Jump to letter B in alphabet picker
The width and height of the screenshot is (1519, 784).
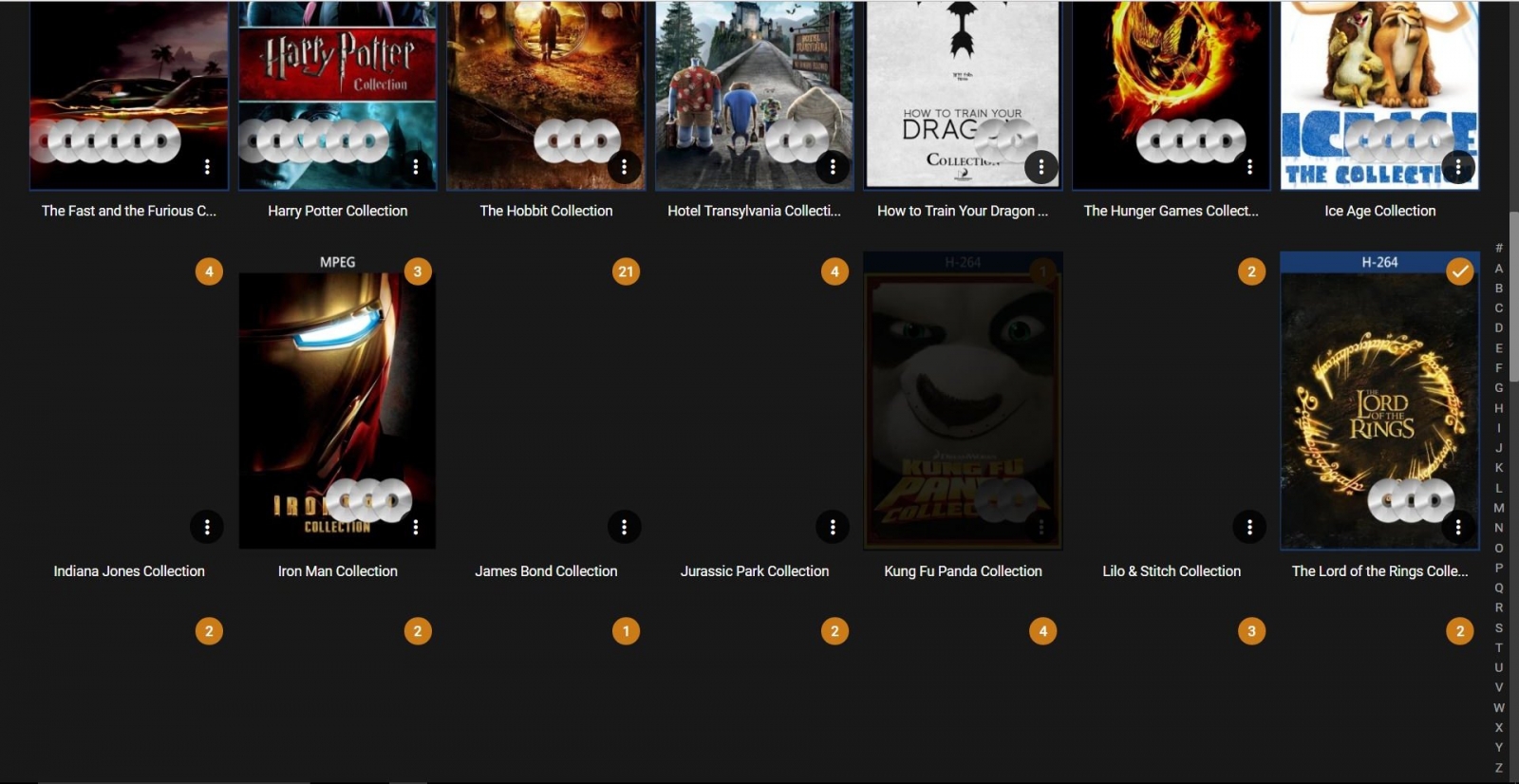coord(1499,289)
